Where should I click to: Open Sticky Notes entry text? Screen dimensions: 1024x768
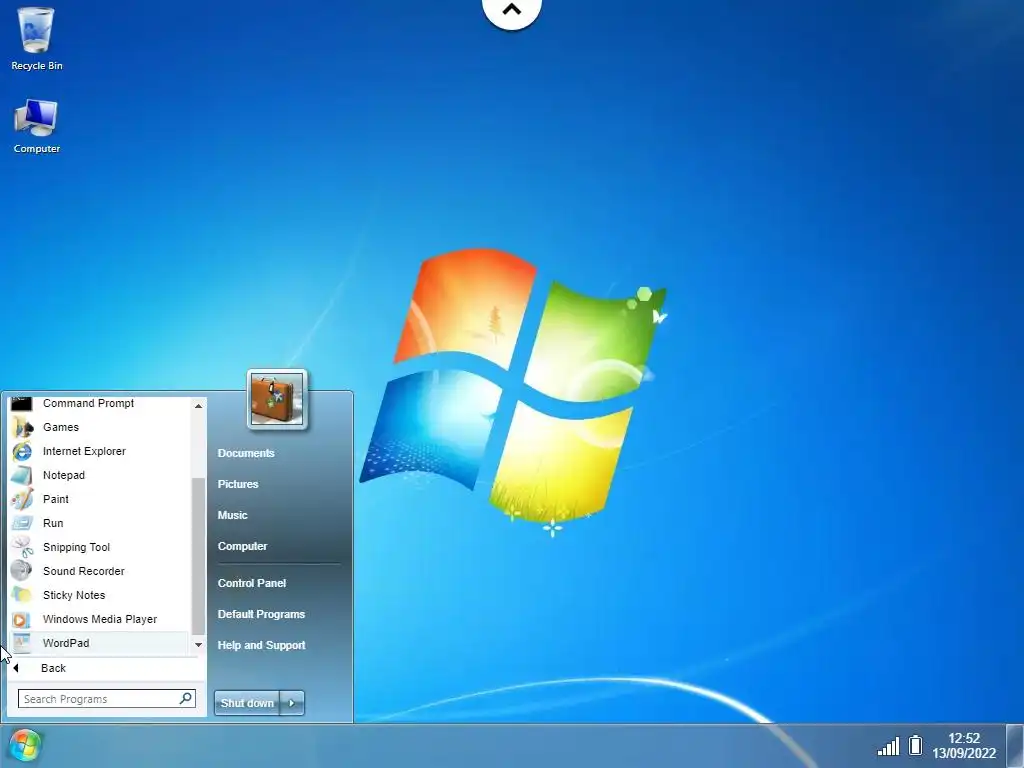pos(74,595)
